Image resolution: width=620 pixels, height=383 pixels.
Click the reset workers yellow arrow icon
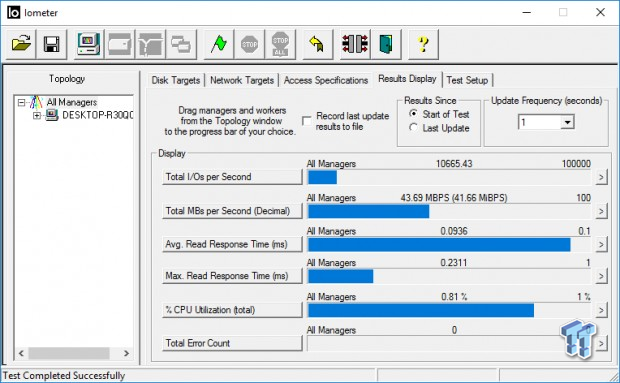click(318, 44)
